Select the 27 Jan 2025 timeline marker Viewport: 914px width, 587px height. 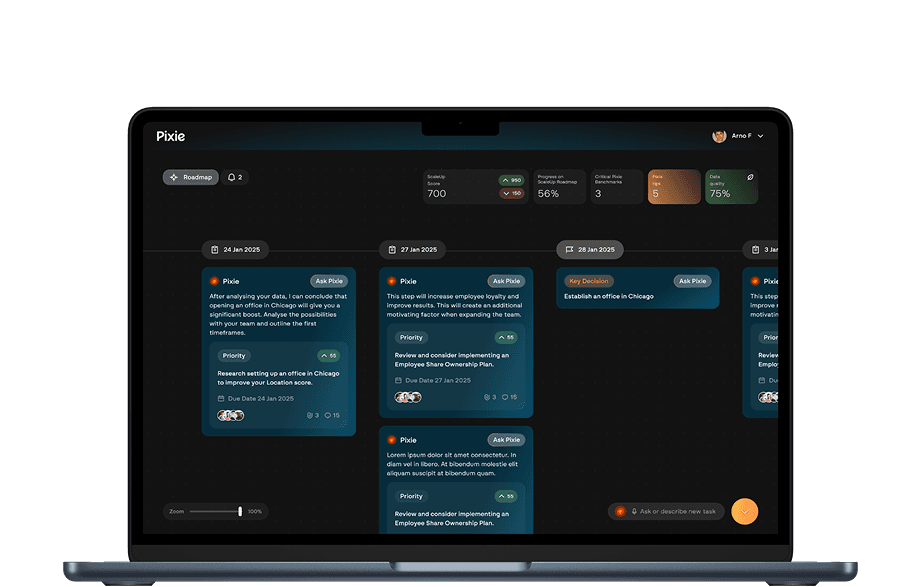click(412, 249)
